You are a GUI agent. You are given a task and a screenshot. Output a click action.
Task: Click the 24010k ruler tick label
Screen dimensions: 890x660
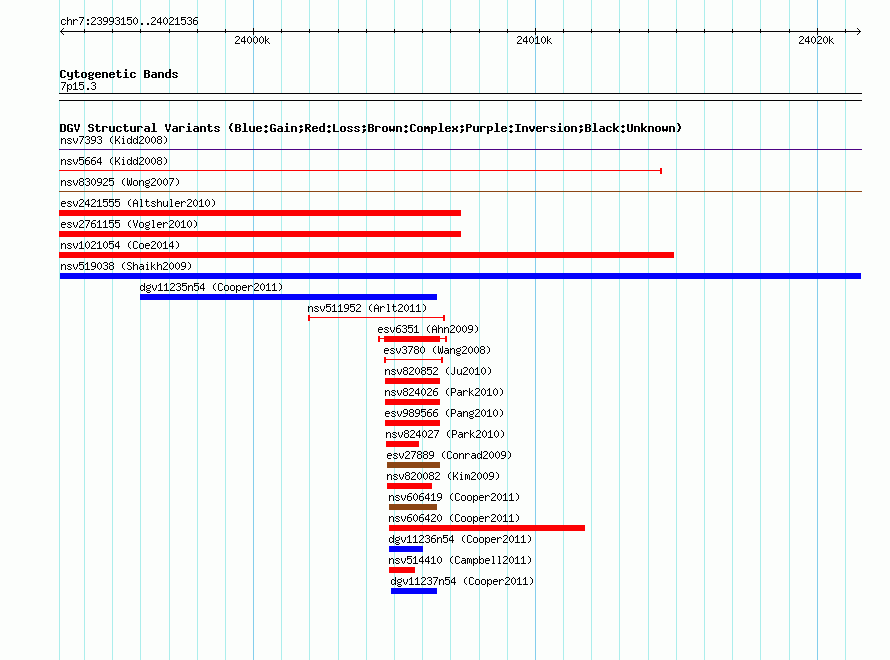534,40
